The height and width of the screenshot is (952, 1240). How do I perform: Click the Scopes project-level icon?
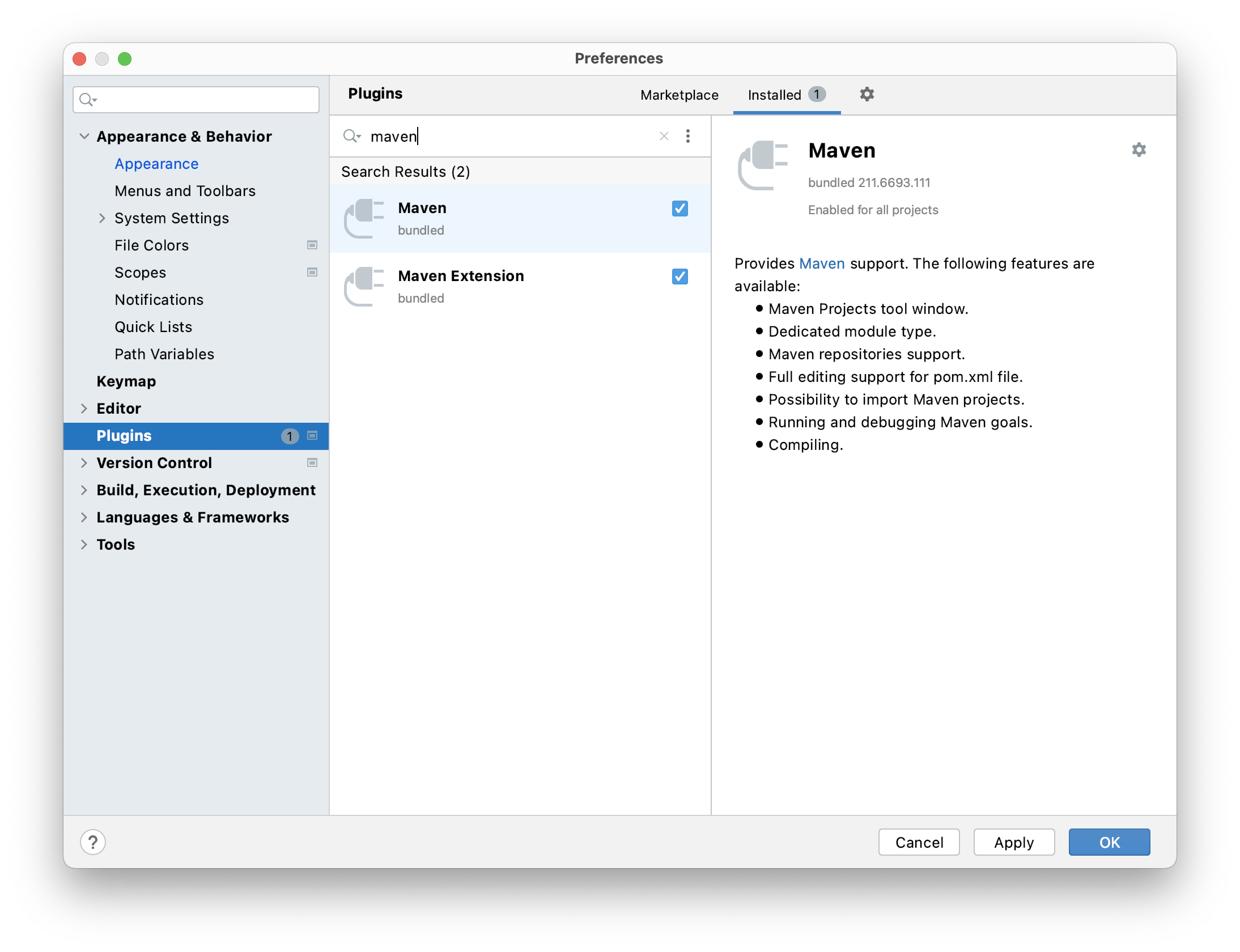click(312, 273)
